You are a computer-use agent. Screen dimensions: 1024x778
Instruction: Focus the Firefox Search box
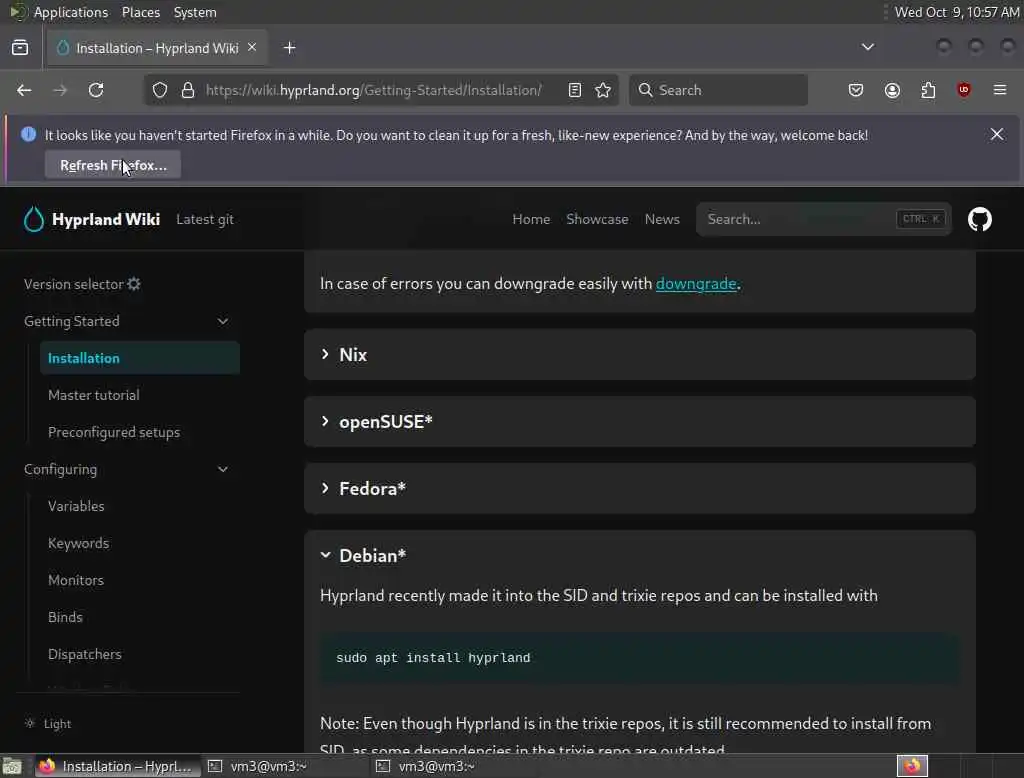click(718, 90)
